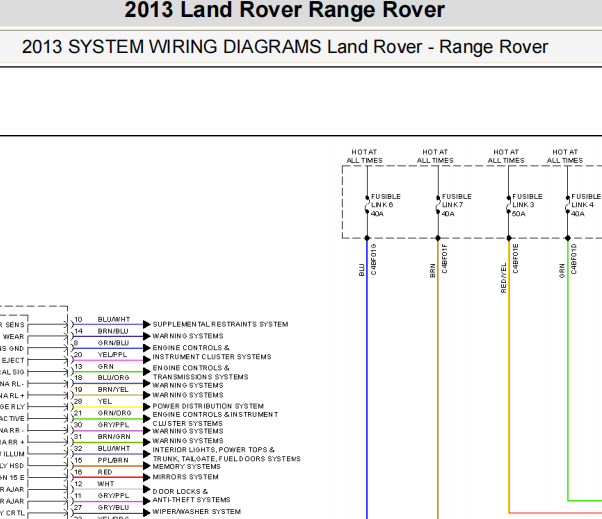Click pin 31 'BRN/GRN' wire label
Viewport: 602px width, 519px height.
click(x=114, y=437)
